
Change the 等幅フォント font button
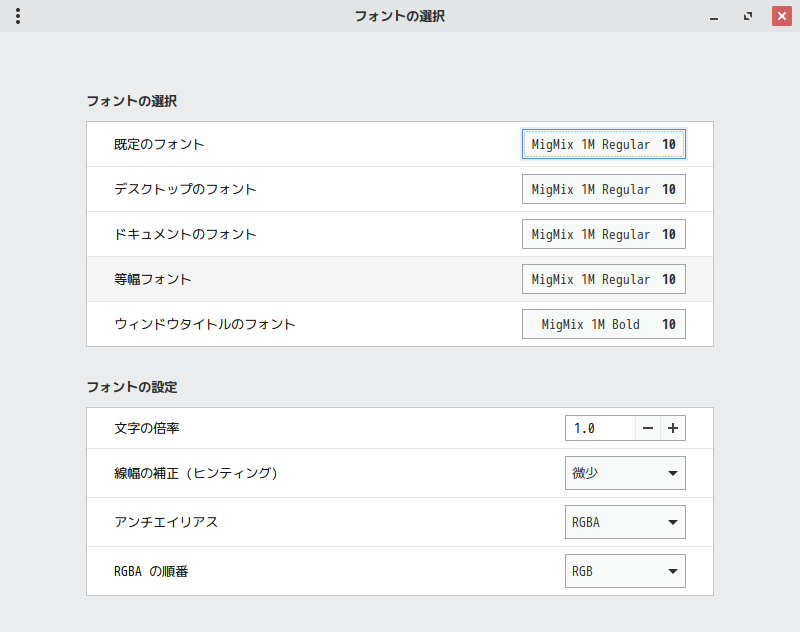pyautogui.click(x=604, y=279)
